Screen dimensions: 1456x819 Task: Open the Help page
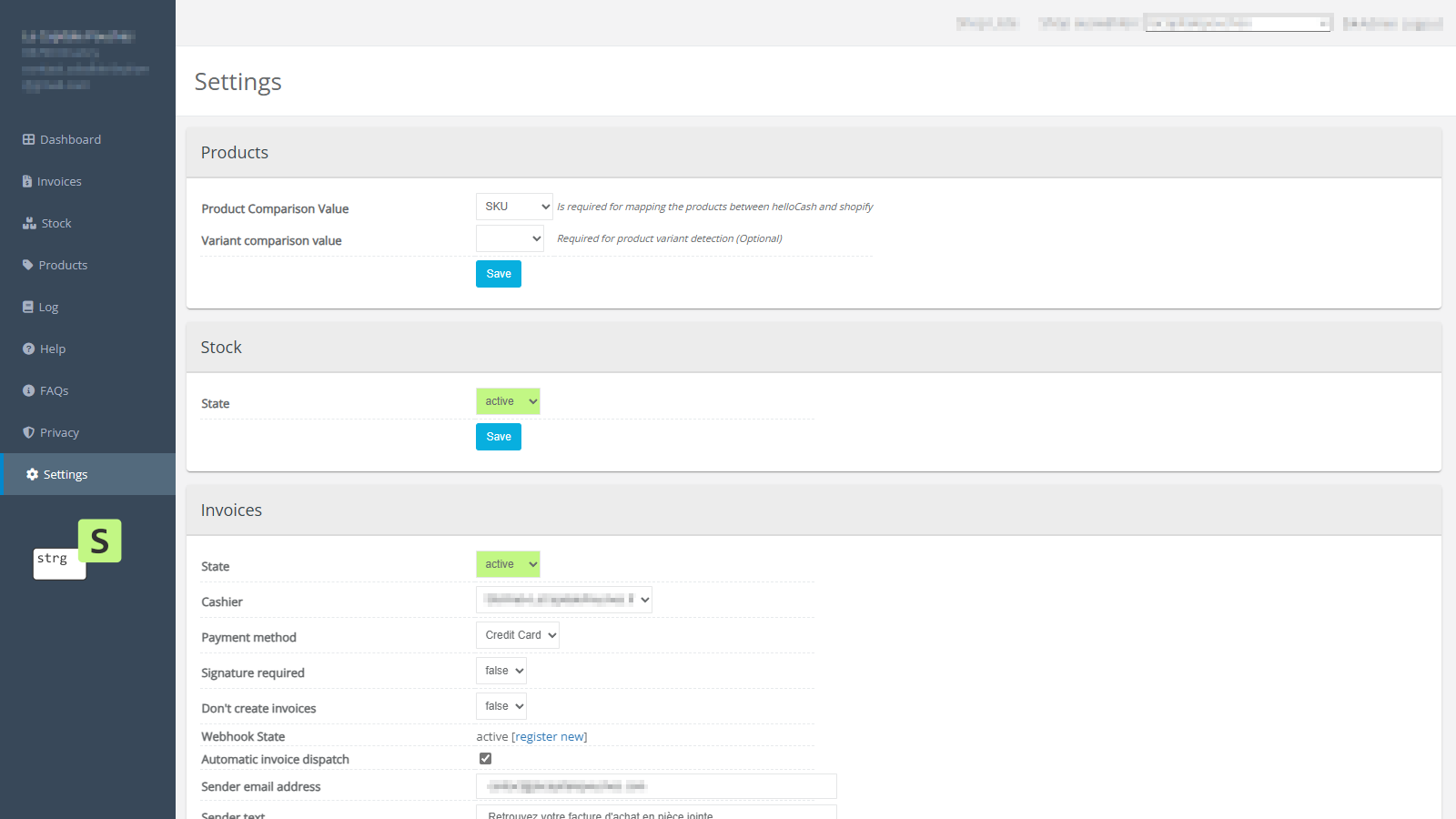coord(53,349)
